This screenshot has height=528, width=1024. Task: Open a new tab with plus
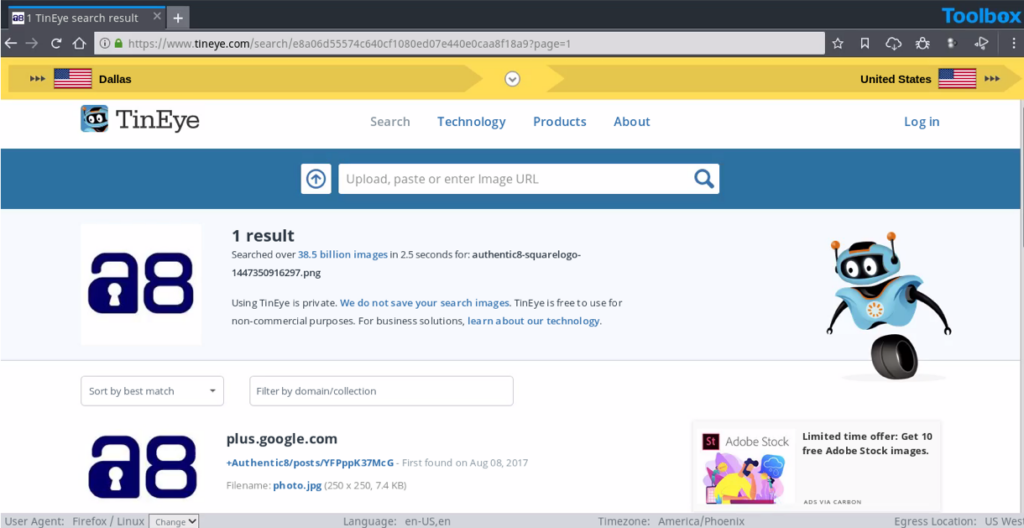pyautogui.click(x=178, y=18)
